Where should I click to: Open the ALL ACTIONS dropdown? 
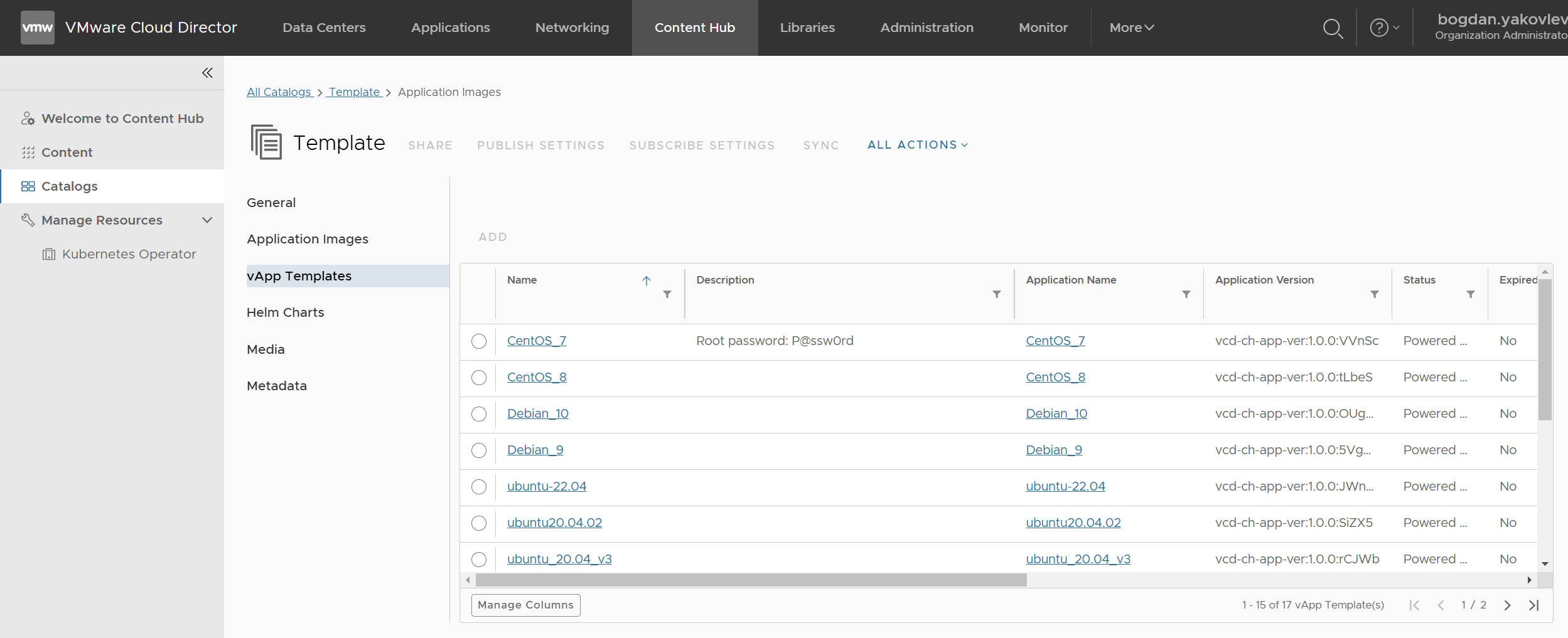coord(918,145)
